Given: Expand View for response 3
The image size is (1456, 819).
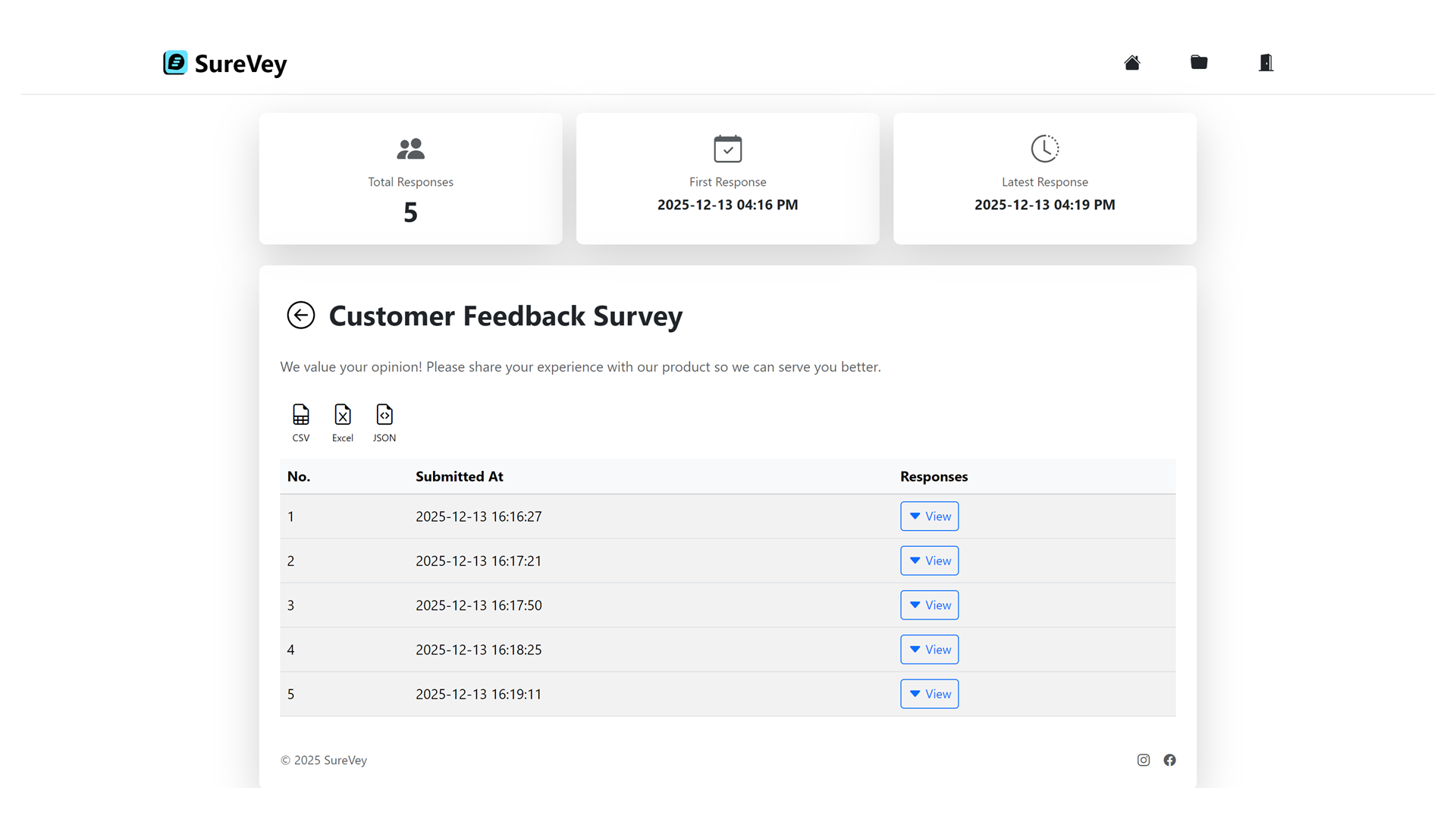Looking at the screenshot, I should point(929,605).
